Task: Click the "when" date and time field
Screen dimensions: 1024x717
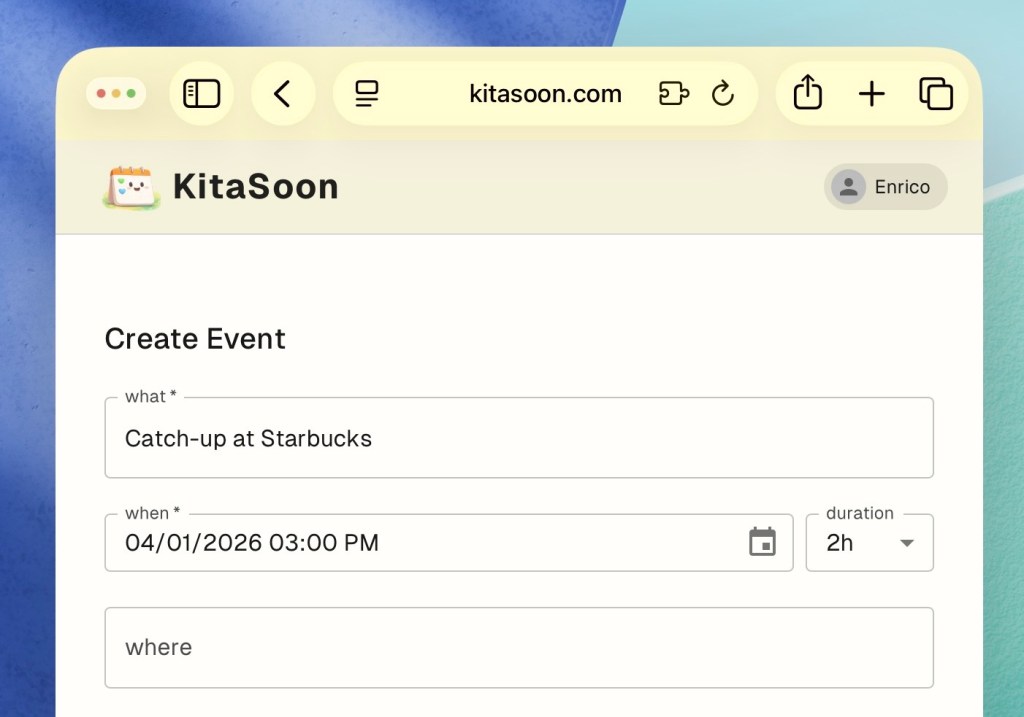Action: (430, 543)
